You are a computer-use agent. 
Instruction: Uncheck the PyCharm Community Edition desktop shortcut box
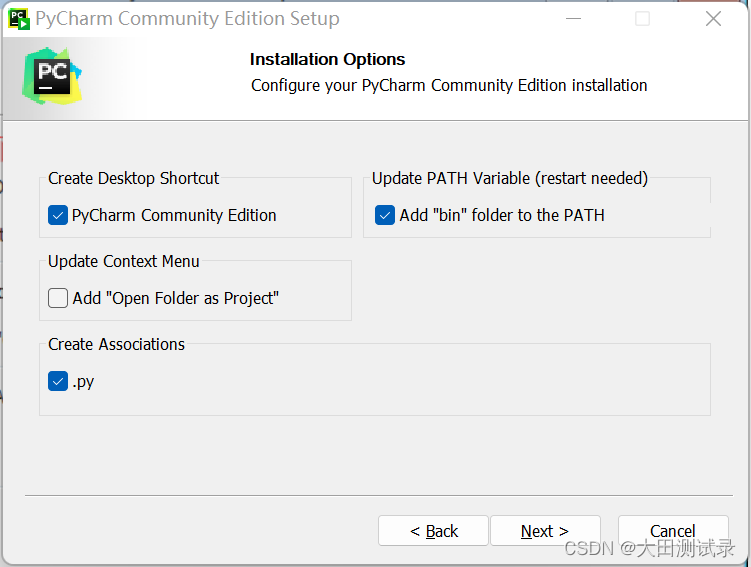pyautogui.click(x=58, y=215)
